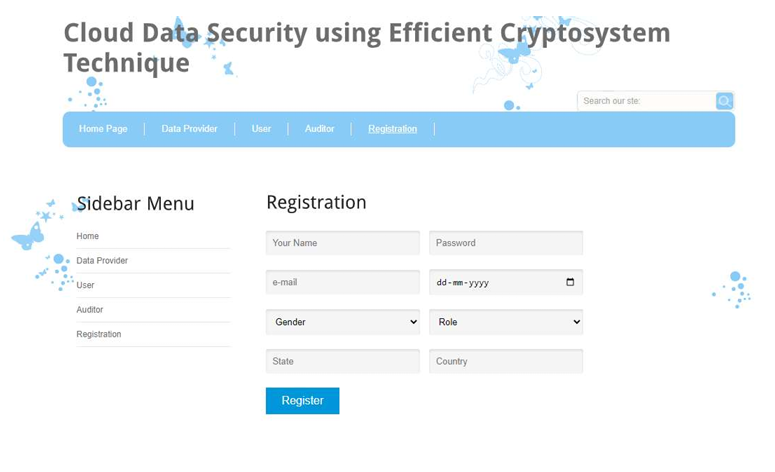Select Registration in navigation bar

(x=392, y=129)
